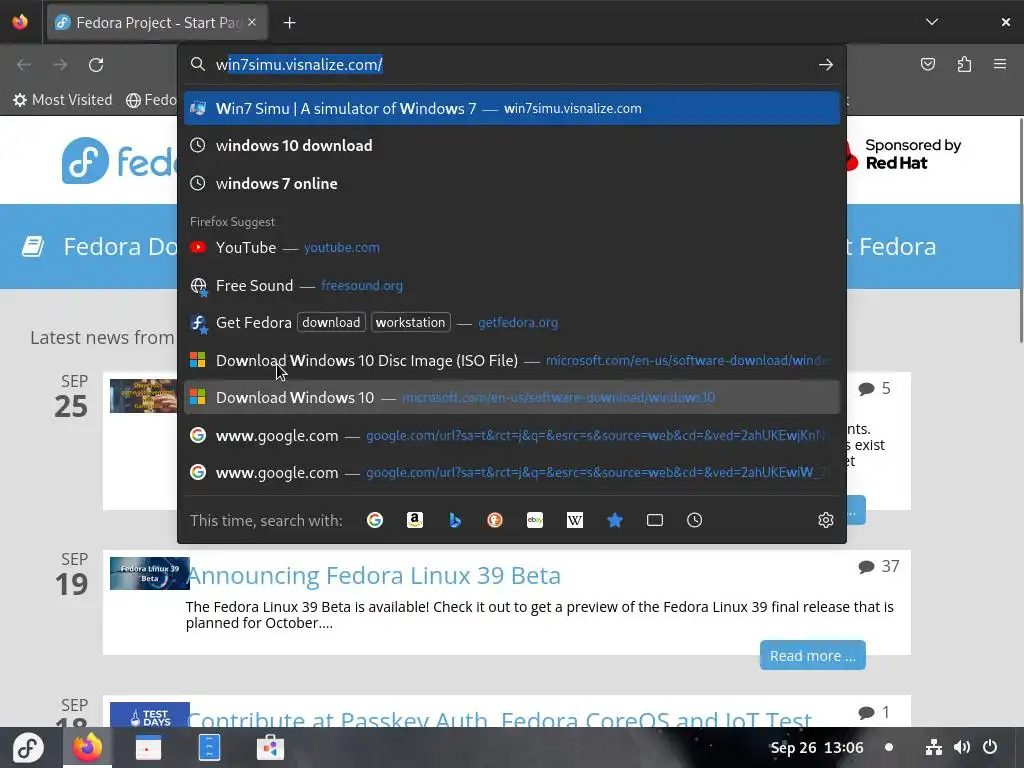Search in open Tabs with the tab icon
The height and width of the screenshot is (768, 1024).
pos(654,520)
